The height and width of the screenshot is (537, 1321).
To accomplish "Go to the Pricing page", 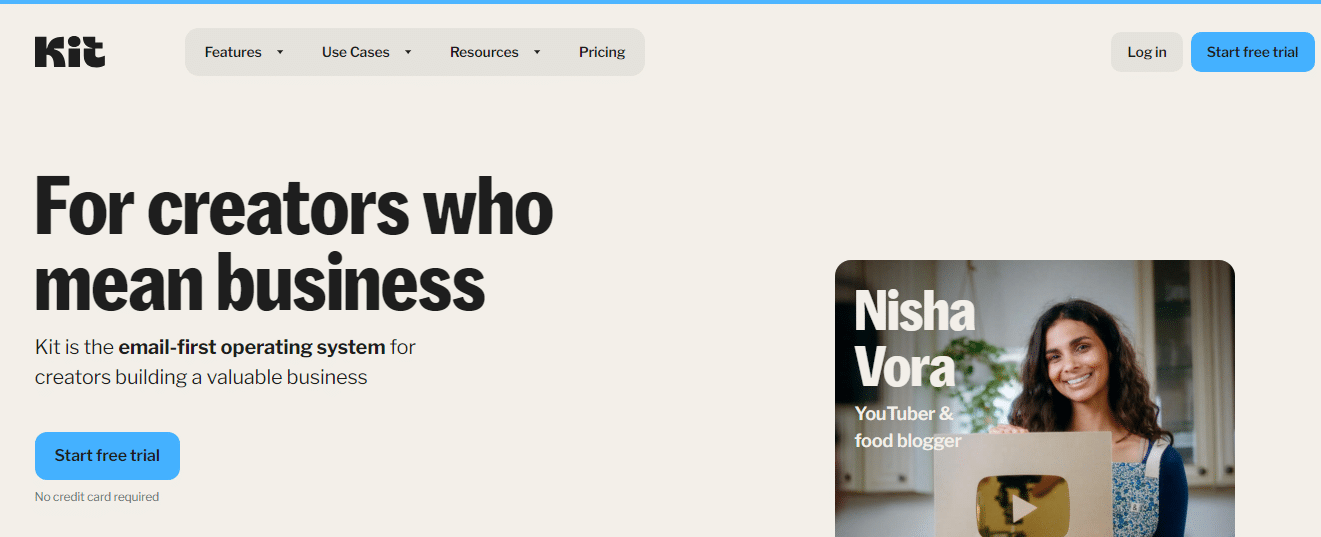I will tap(602, 52).
